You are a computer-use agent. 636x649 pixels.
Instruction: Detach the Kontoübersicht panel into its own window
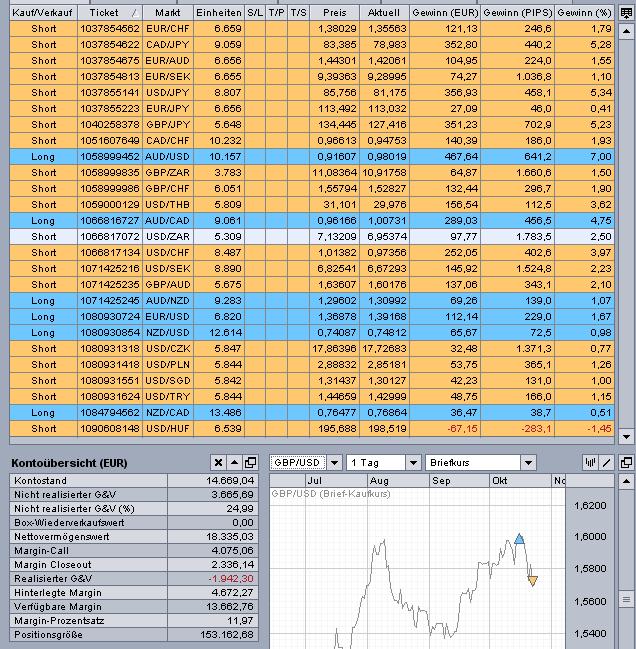pos(250,462)
